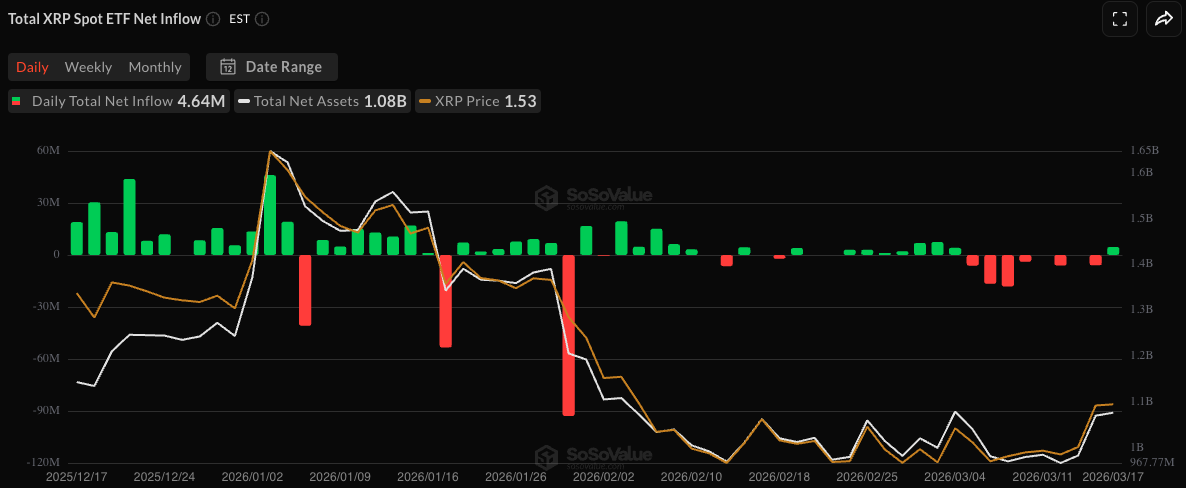This screenshot has width=1186, height=488.
Task: Click orange XRP Price legend swatch
Action: pos(426,101)
